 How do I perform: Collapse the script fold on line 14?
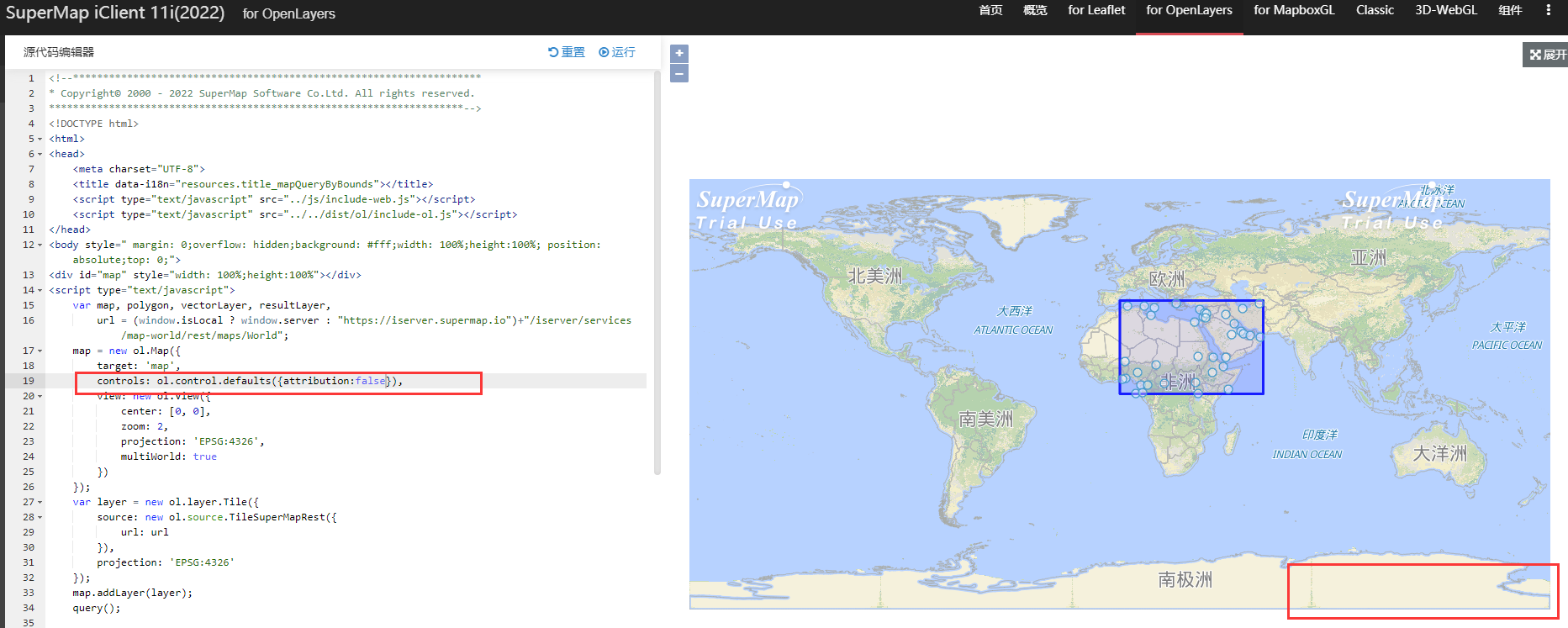40,291
